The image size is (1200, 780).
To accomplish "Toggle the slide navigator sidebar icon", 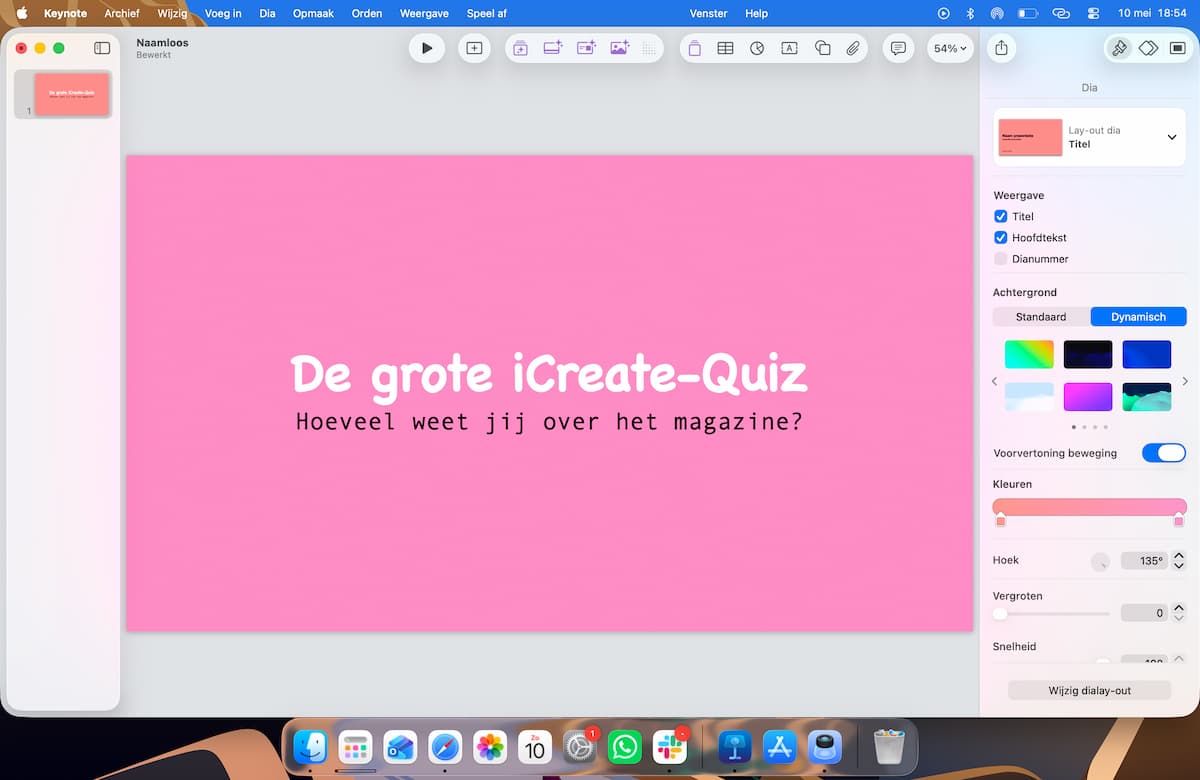I will coord(102,48).
